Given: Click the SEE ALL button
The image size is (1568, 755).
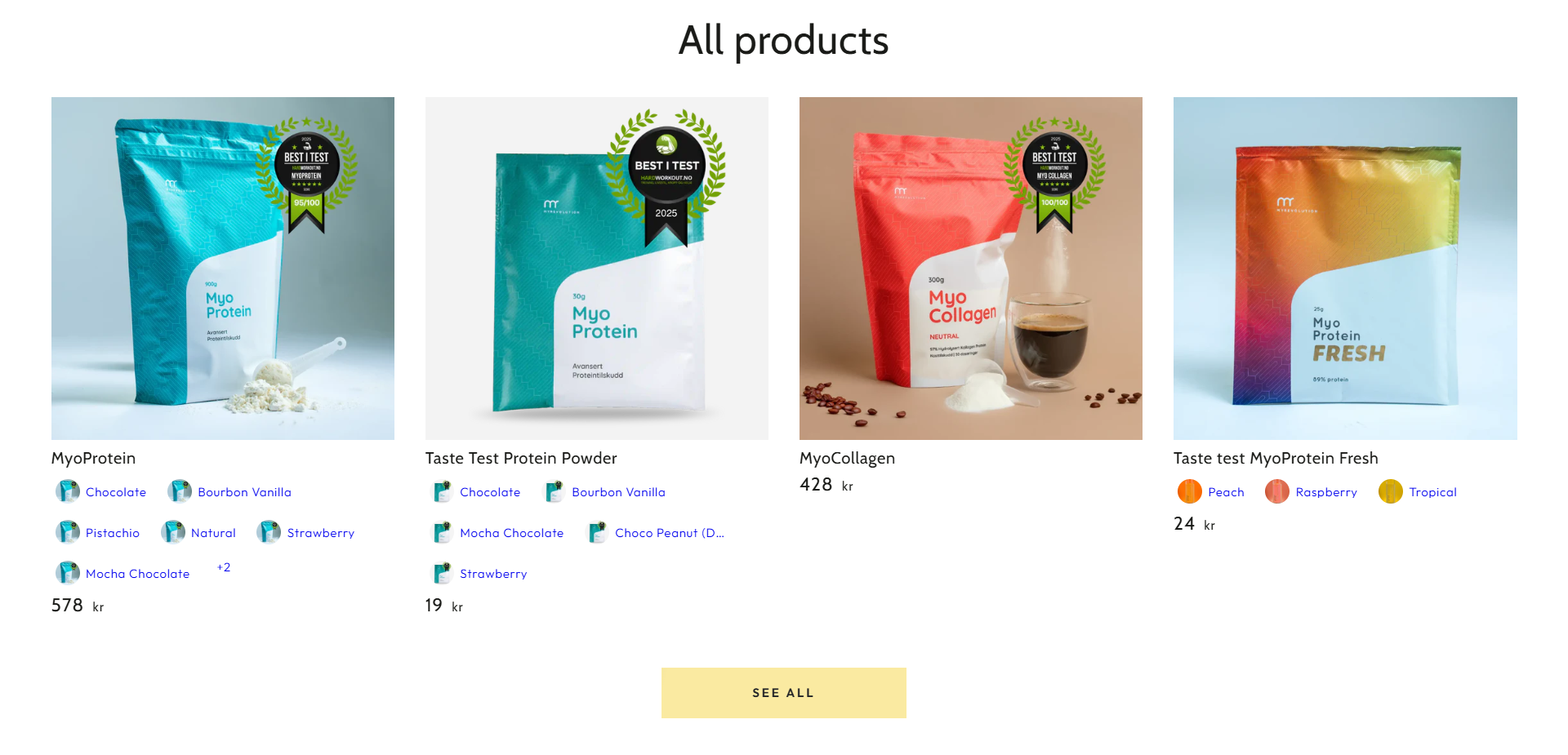Looking at the screenshot, I should click(x=784, y=693).
